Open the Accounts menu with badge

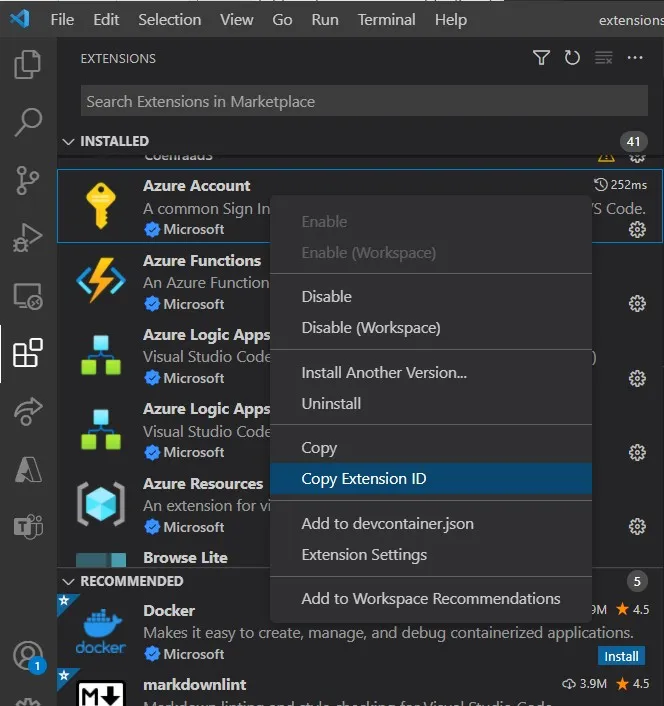click(28, 656)
